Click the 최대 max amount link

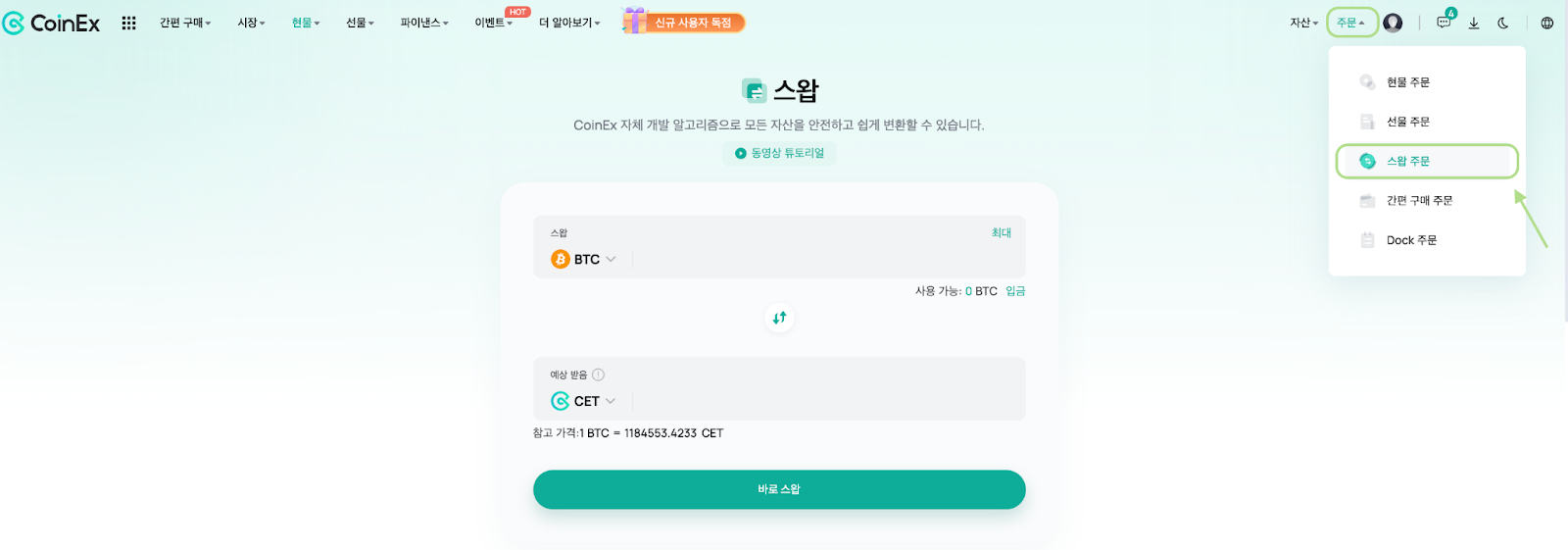tap(1001, 232)
